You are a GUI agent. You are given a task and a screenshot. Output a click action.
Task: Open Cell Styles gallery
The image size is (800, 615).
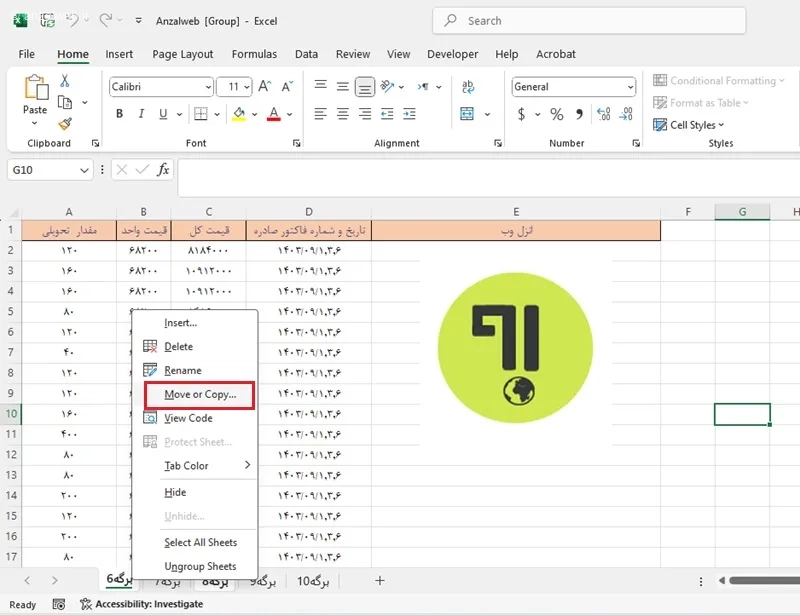[689, 125]
